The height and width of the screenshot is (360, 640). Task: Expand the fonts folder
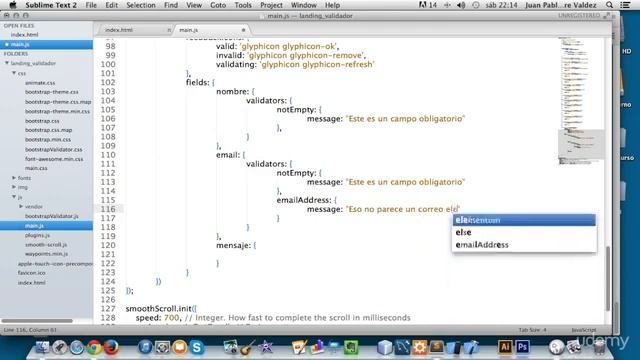point(14,178)
